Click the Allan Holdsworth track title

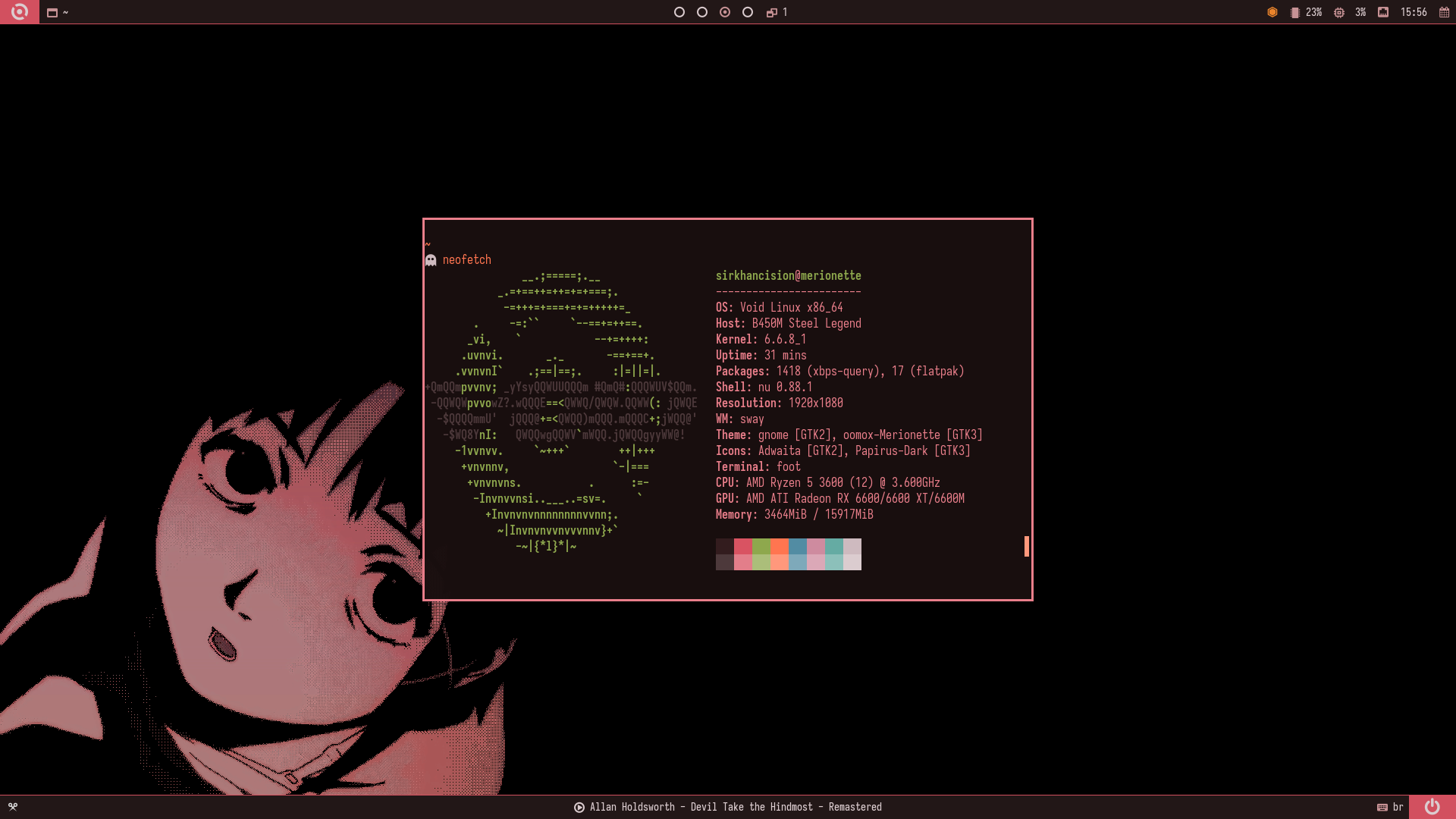(x=735, y=807)
